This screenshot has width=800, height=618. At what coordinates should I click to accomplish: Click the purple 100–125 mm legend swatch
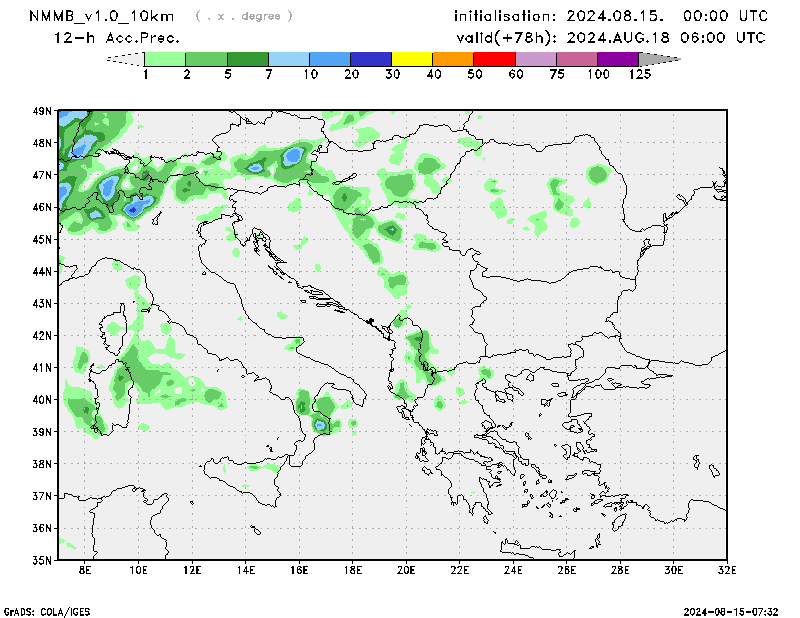[x=618, y=59]
